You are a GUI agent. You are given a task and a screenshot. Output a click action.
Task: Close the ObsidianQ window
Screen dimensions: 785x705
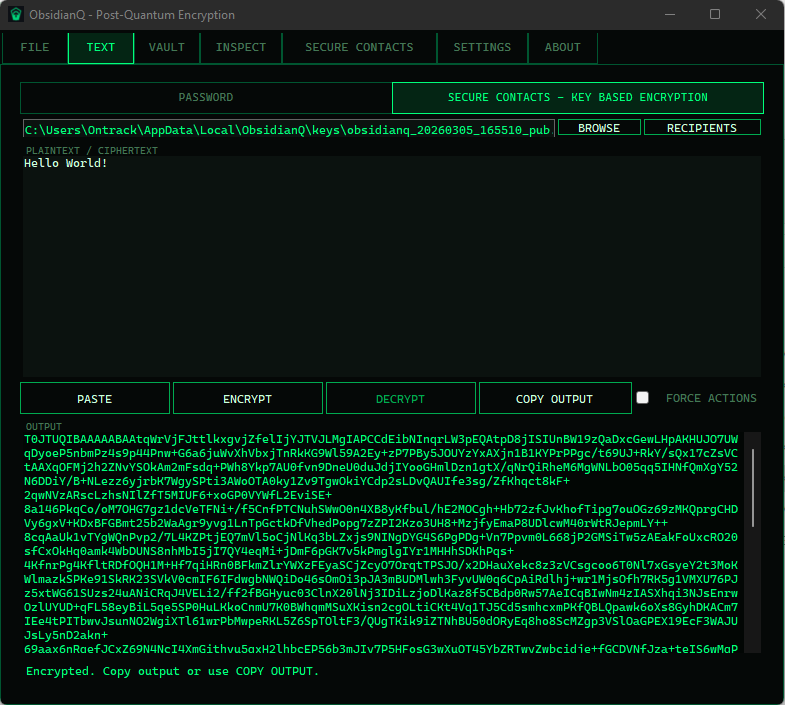tap(760, 15)
